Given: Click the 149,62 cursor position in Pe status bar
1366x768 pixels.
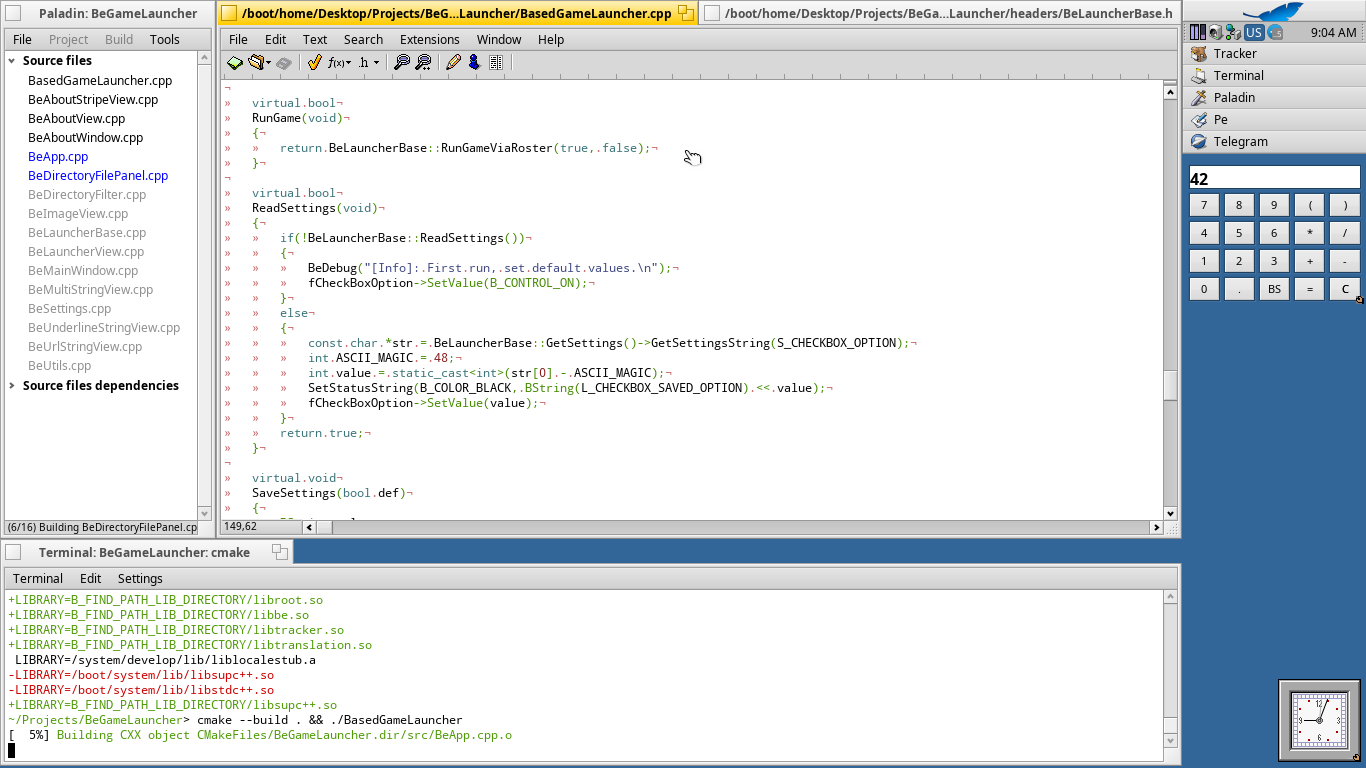Looking at the screenshot, I should click(240, 526).
